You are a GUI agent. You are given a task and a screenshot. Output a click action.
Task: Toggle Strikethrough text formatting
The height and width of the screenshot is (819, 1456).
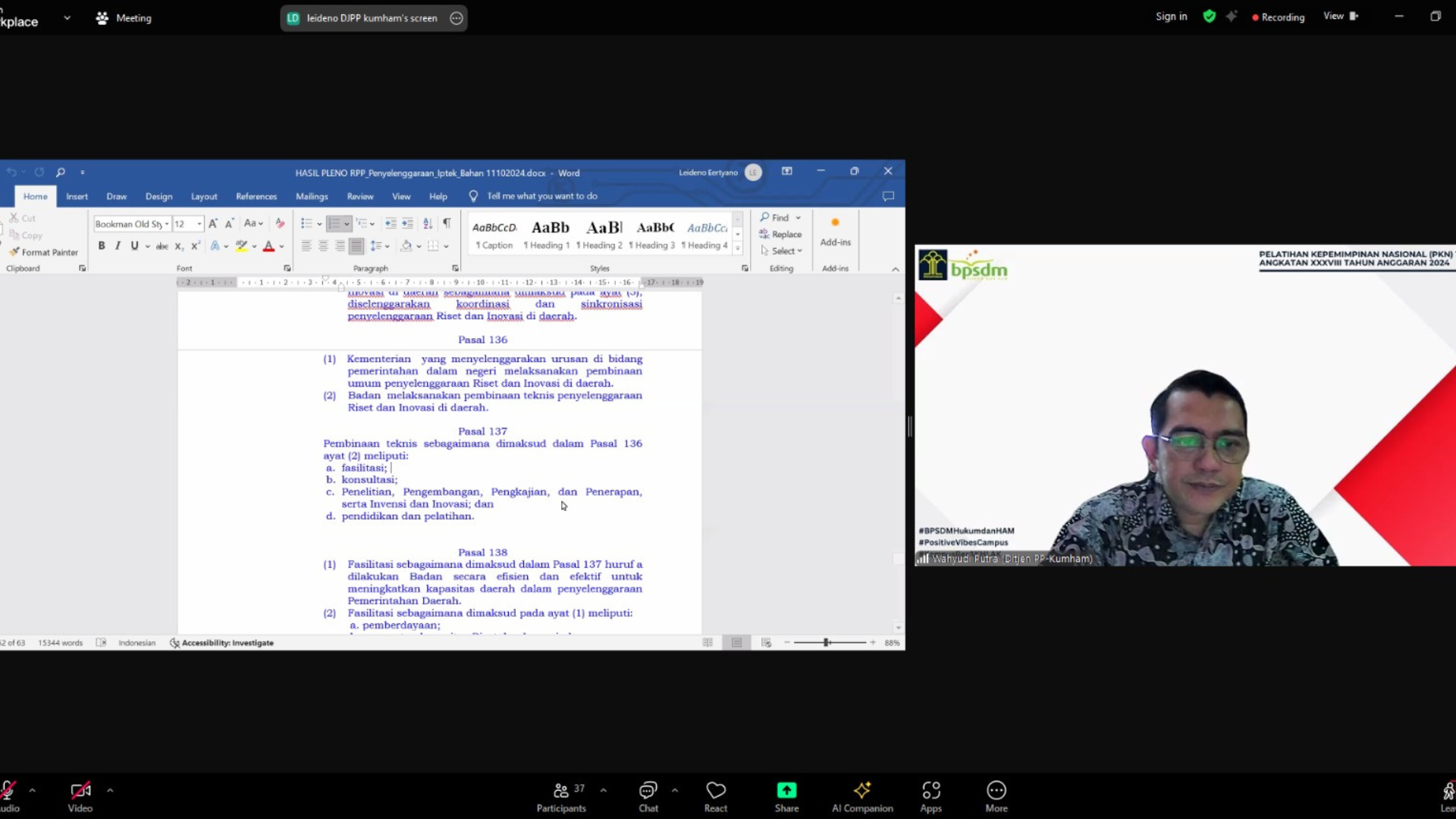click(x=162, y=246)
